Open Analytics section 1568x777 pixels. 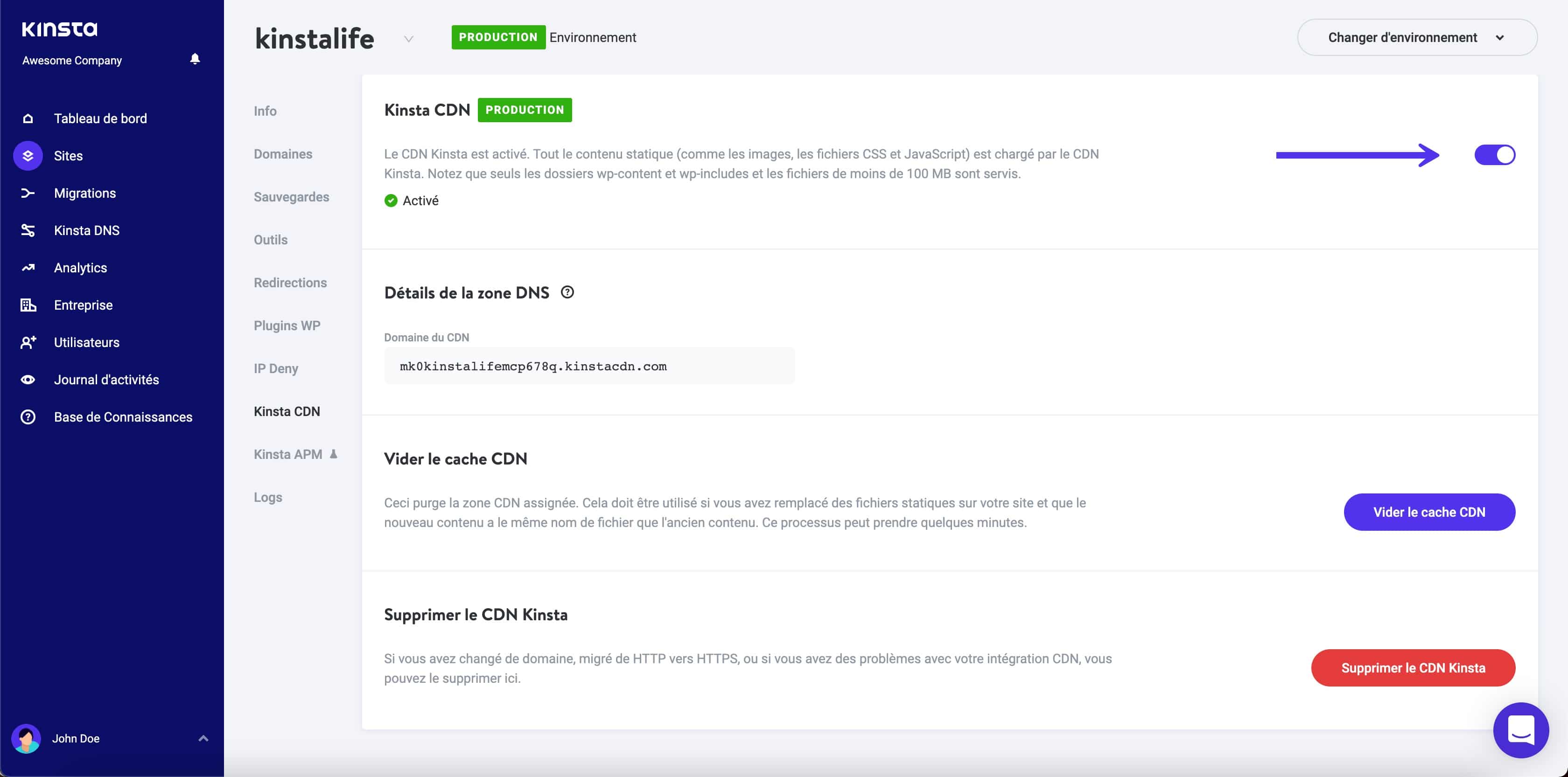click(80, 268)
